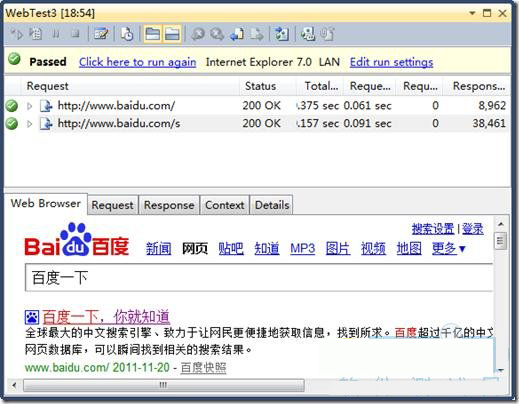519x404 pixels.
Task: Toggle the upper request panel layout icon
Action: click(152, 34)
